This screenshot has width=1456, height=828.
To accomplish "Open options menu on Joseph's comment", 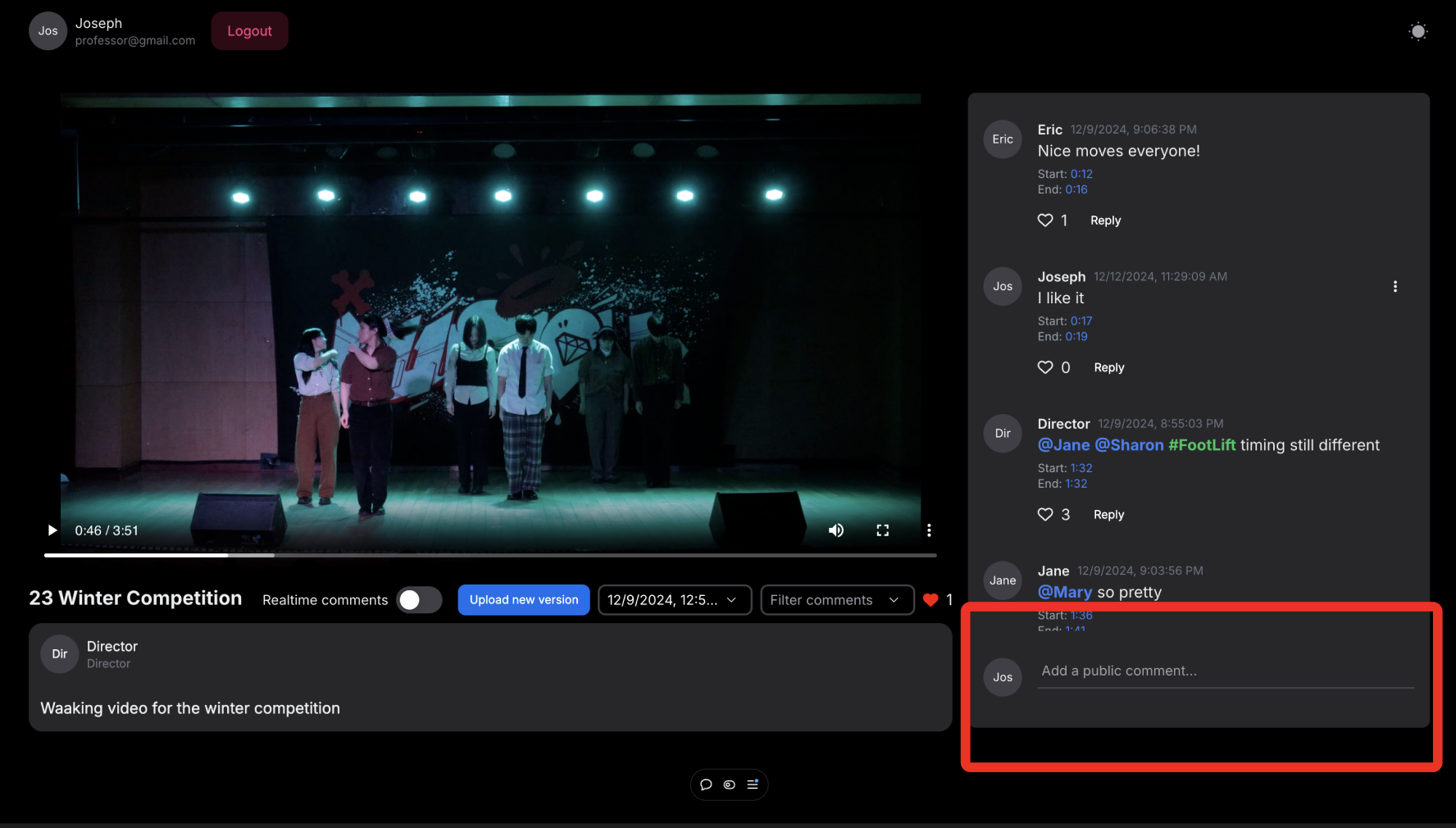I will click(1395, 286).
